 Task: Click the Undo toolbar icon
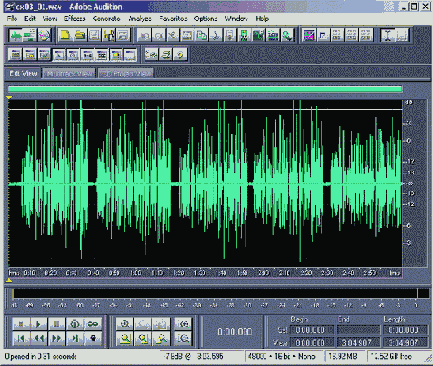tap(144, 35)
